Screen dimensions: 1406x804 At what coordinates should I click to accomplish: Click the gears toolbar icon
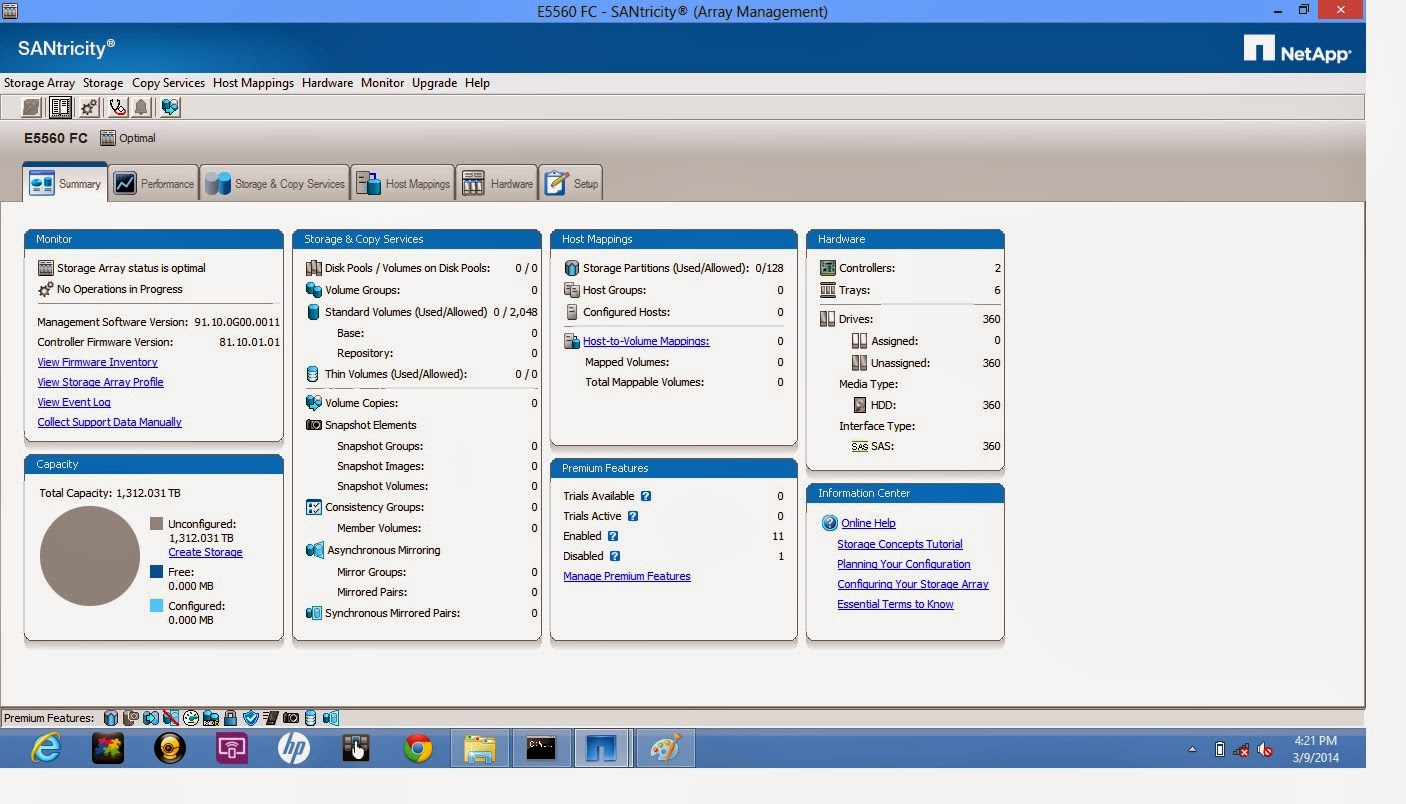[88, 107]
